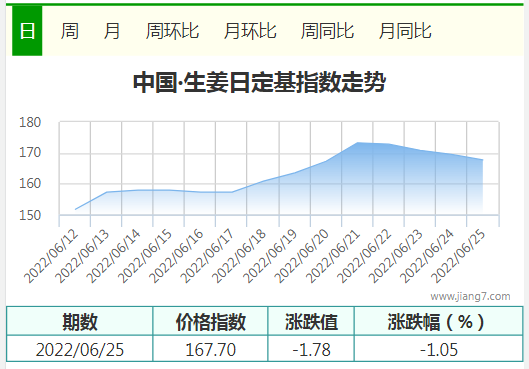
Task: Click the www.jiang7.com watermark link
Action: click(470, 296)
